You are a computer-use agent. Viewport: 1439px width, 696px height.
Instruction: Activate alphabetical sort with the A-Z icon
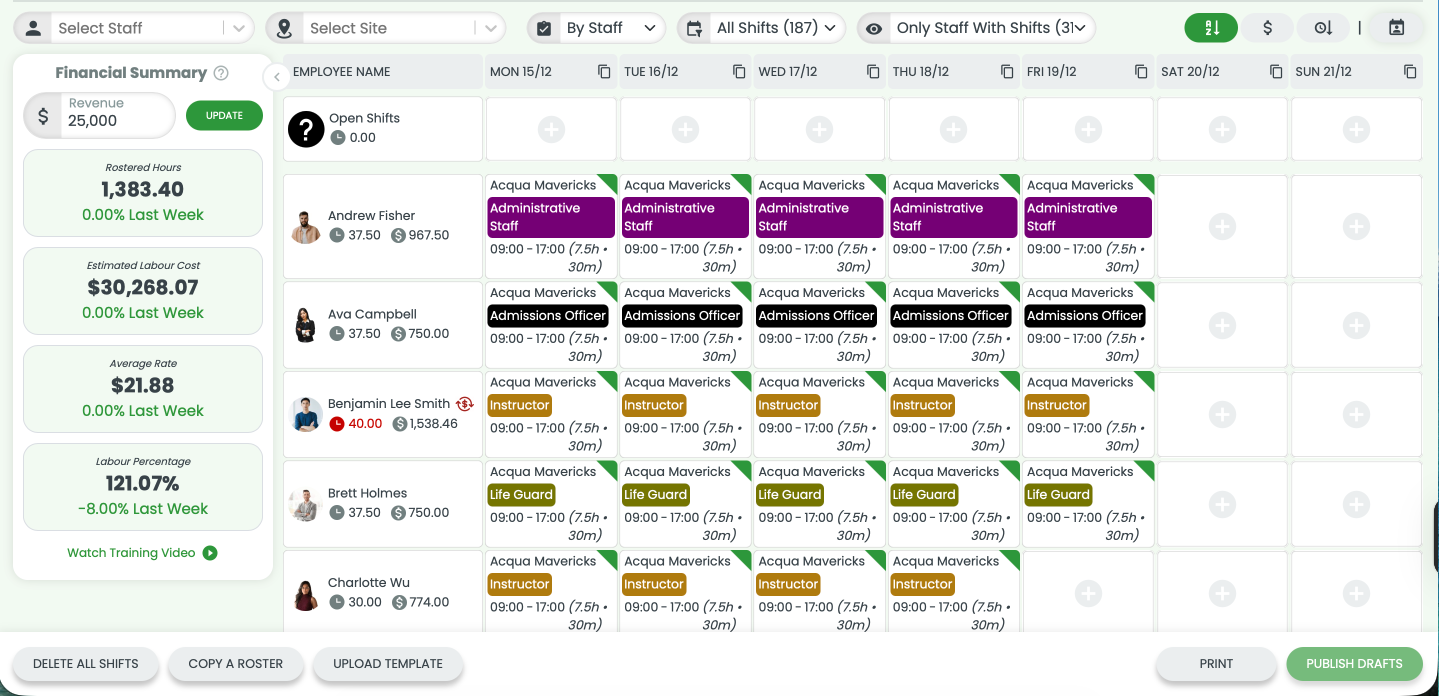click(x=1211, y=27)
